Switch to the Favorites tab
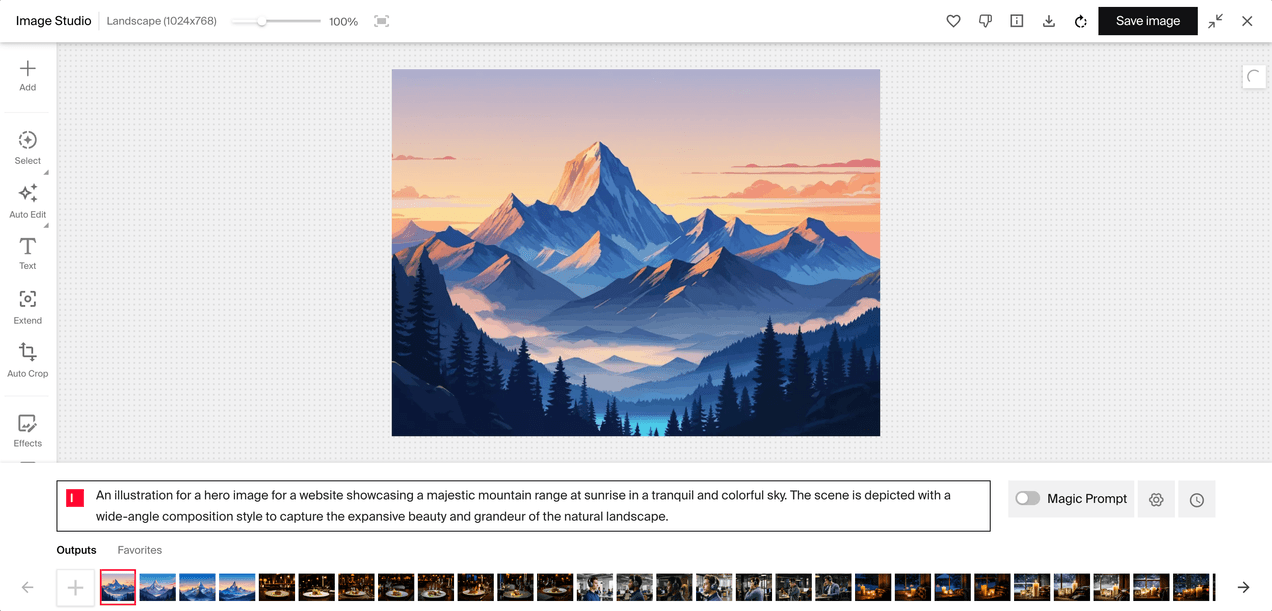Image resolution: width=1272 pixels, height=611 pixels. coord(139,549)
